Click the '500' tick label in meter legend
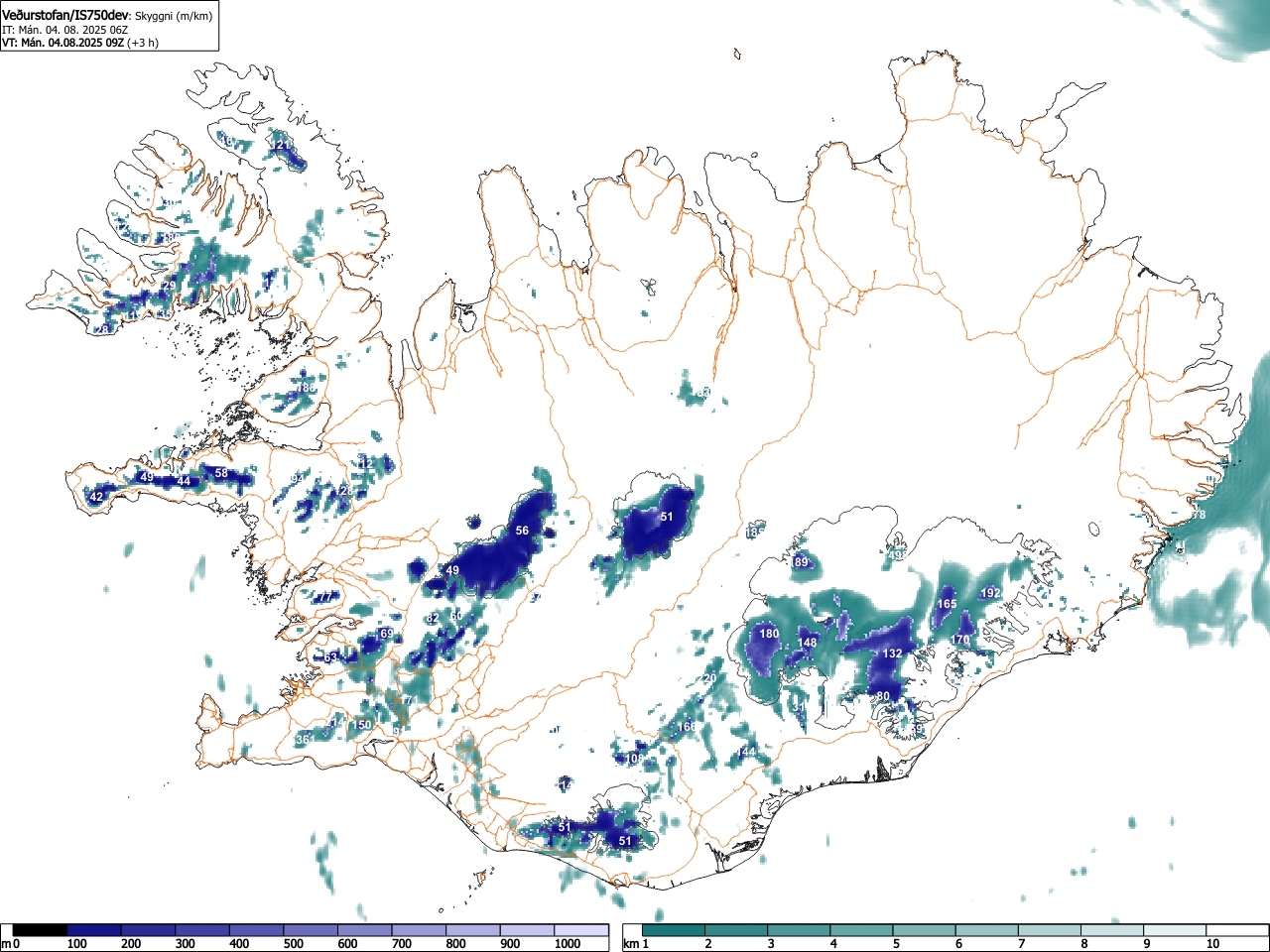Image resolution: width=1270 pixels, height=952 pixels. point(293,944)
